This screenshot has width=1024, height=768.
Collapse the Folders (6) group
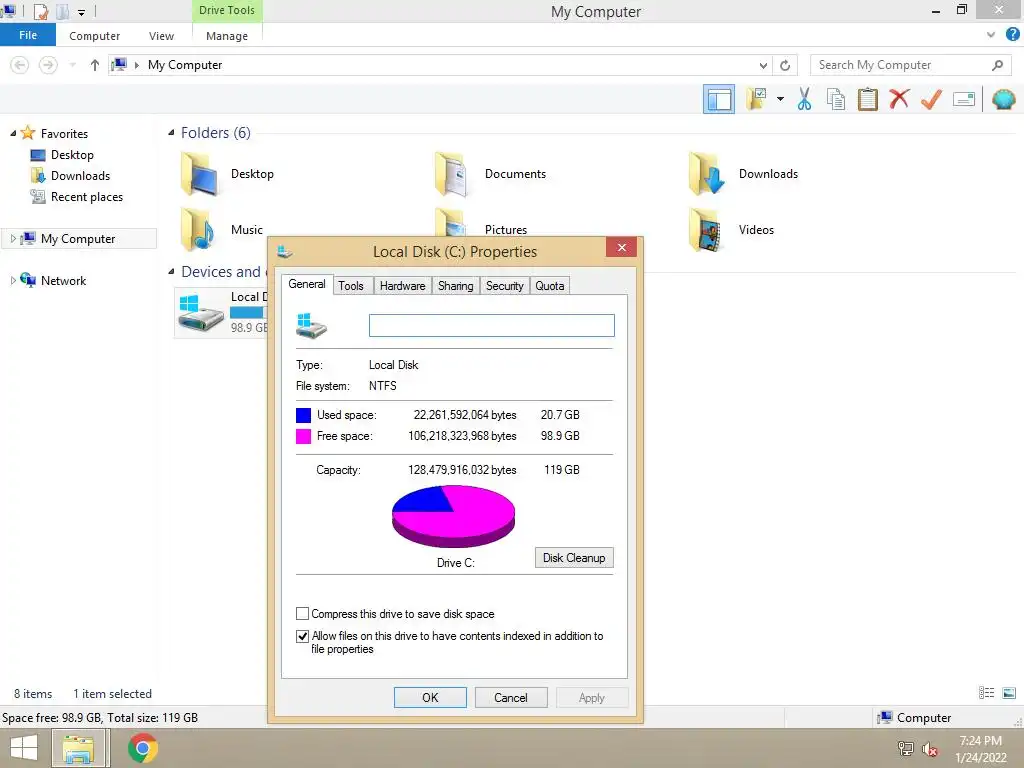tap(171, 133)
